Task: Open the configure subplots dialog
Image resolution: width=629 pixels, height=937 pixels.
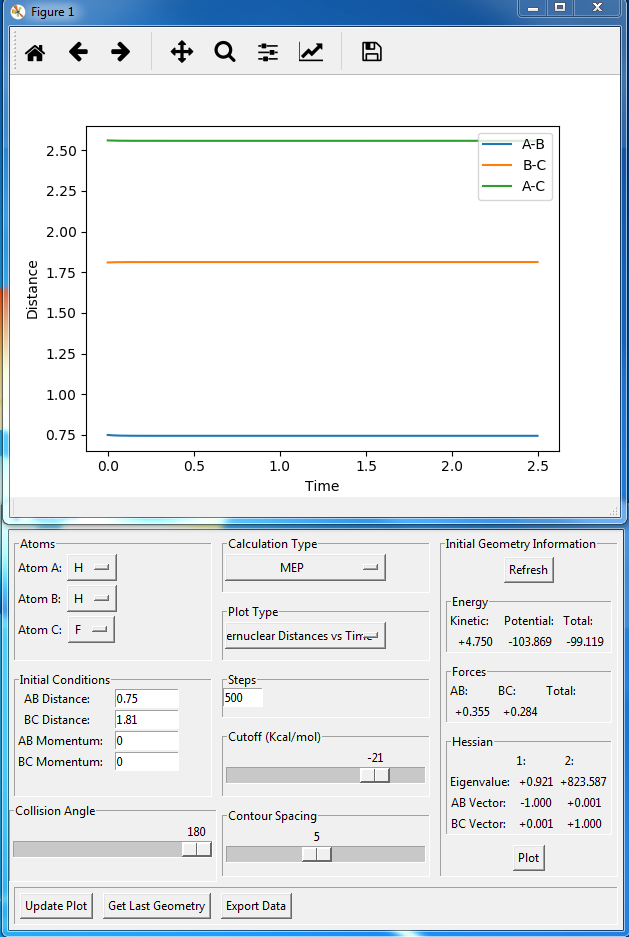Action: [268, 53]
